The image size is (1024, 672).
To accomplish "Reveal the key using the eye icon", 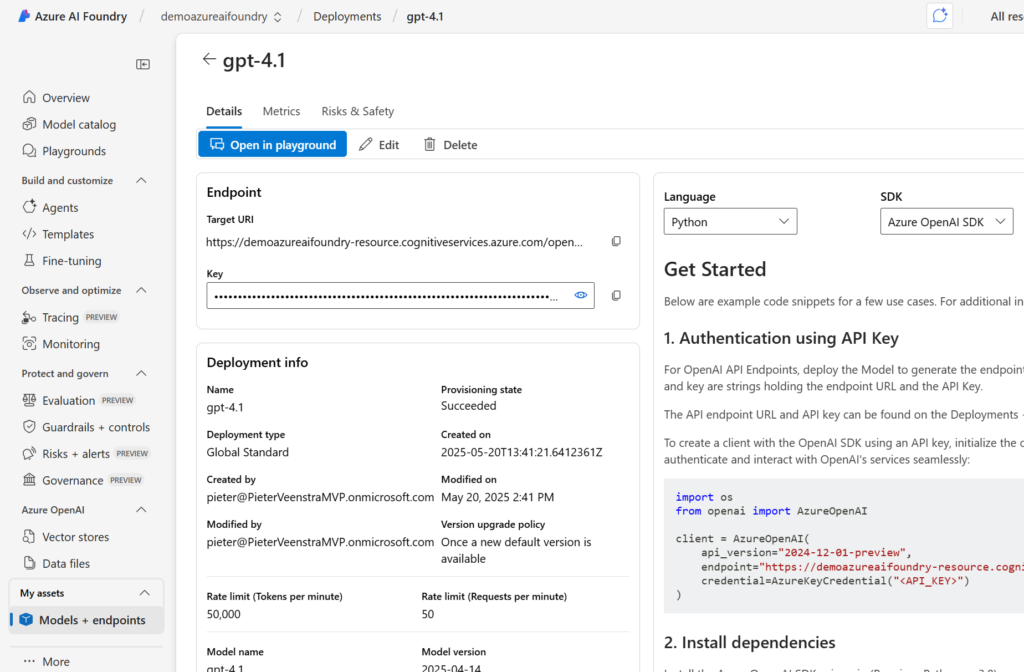I will click(581, 295).
